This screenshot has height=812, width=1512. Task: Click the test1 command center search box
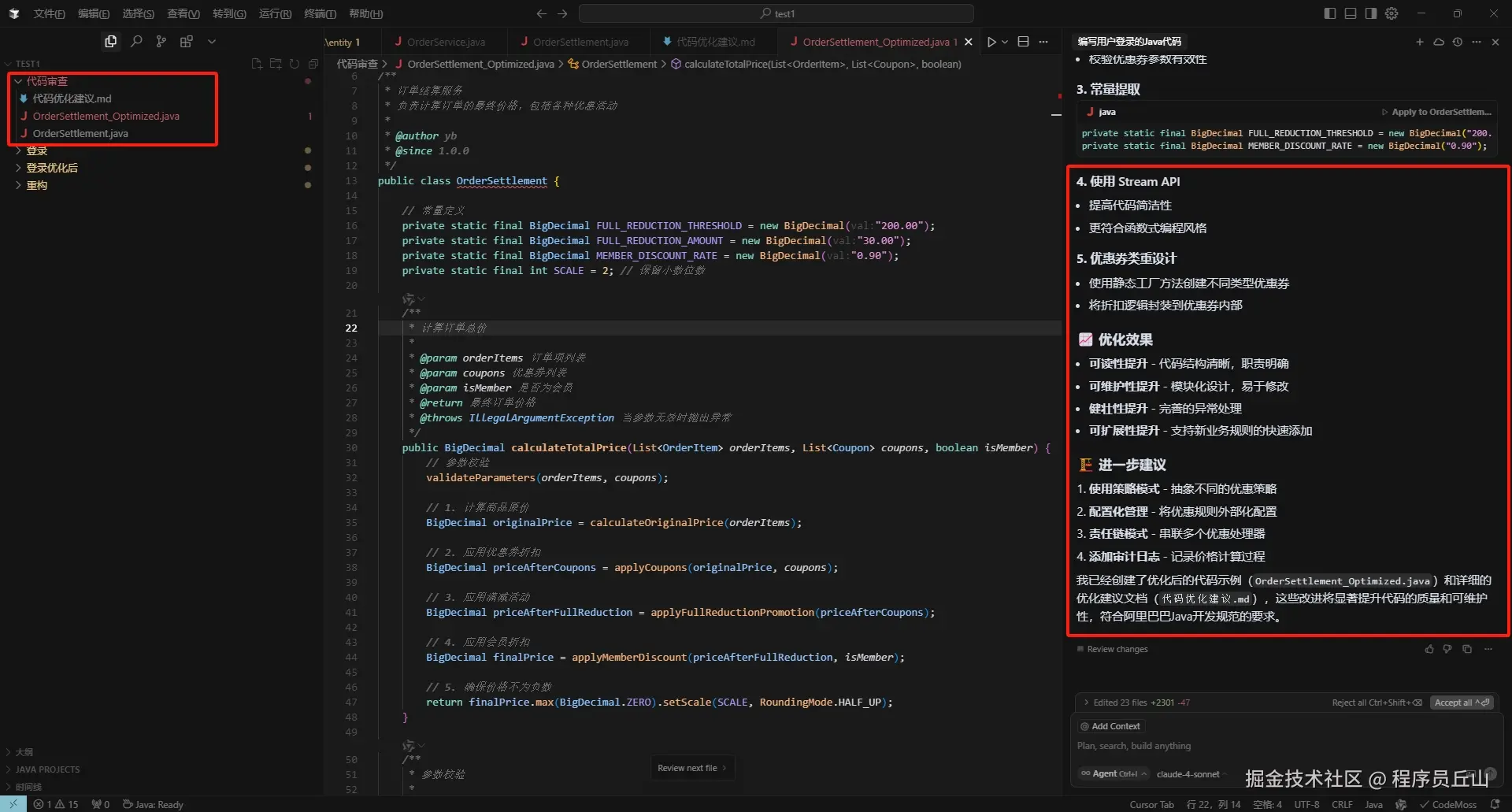tap(776, 13)
